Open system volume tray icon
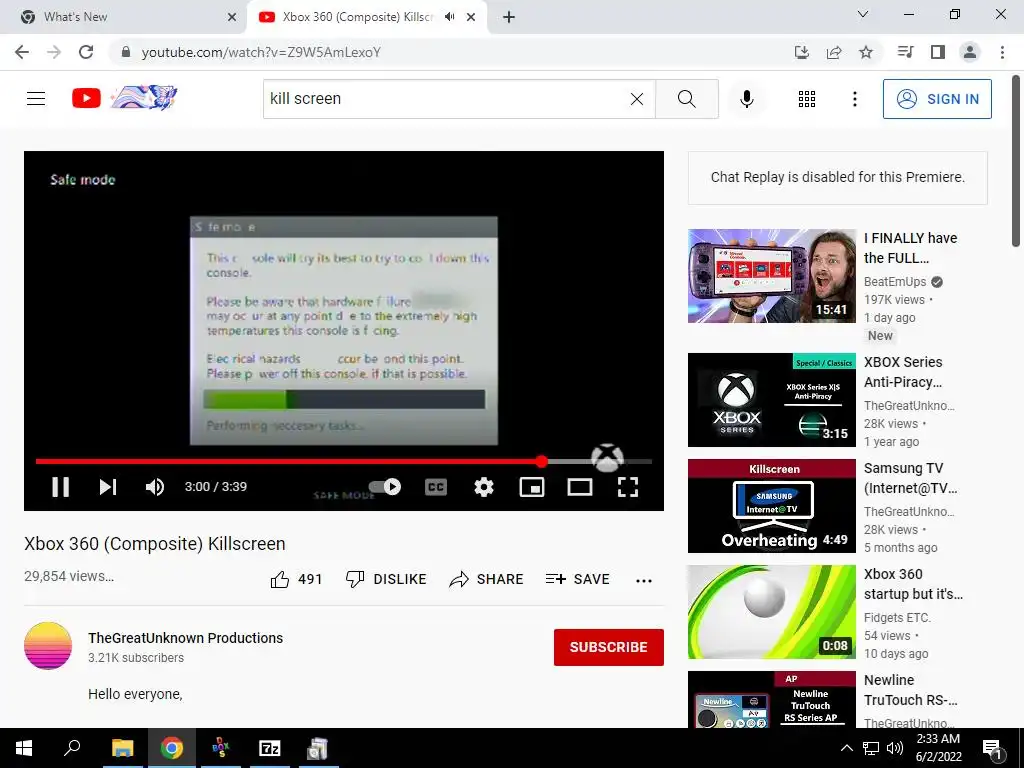The image size is (1024, 768). coord(895,748)
